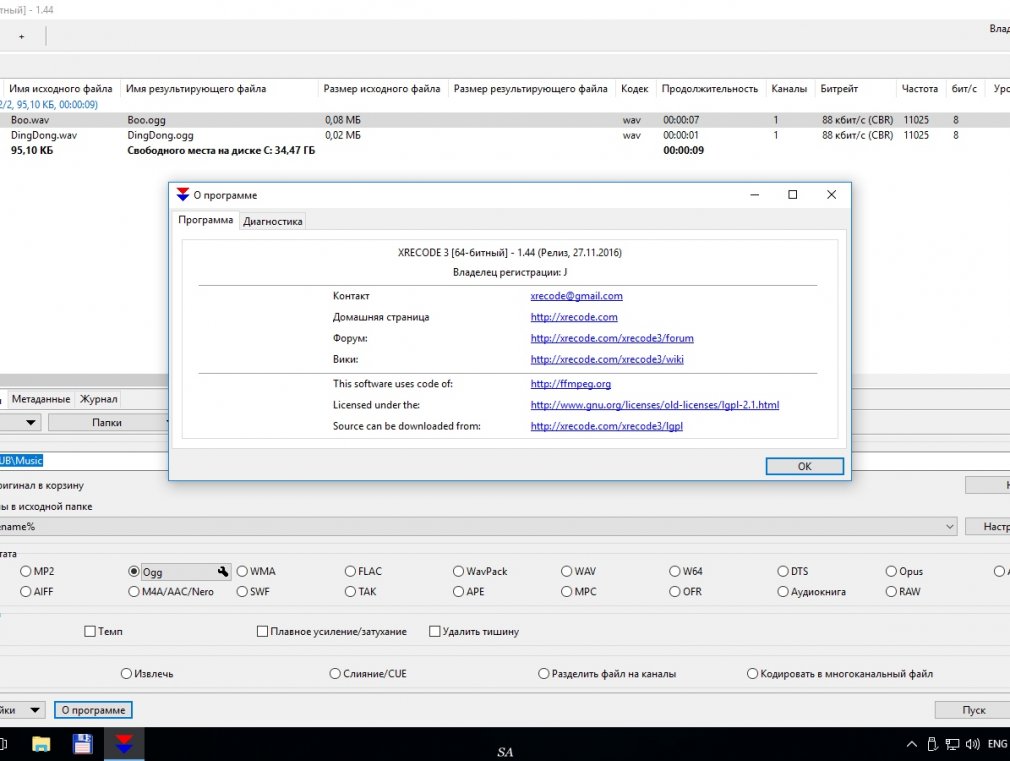This screenshot has height=761, width=1010.
Task: Open the network tray icon
Action: pyautogui.click(x=952, y=744)
